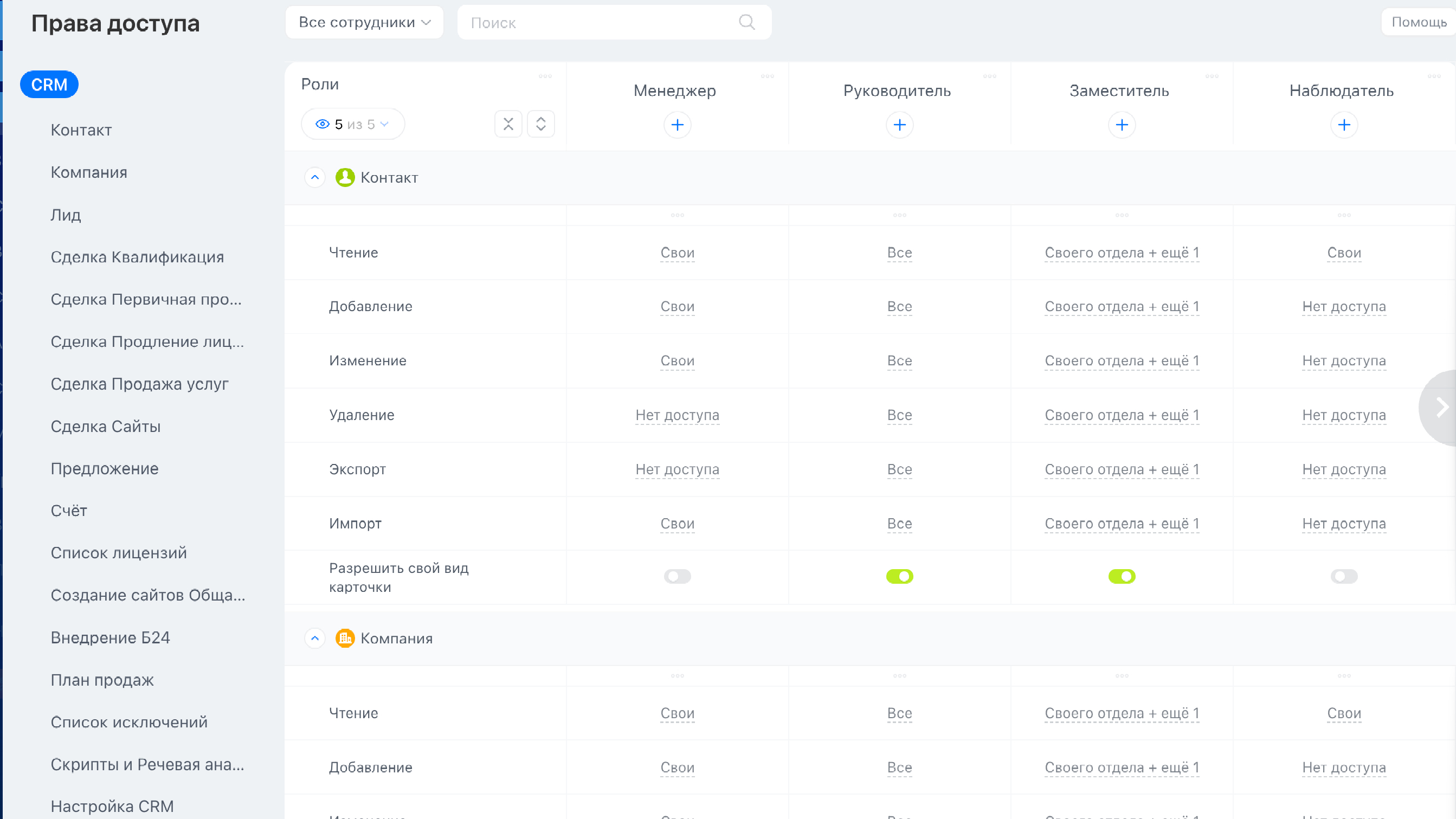Click the plus icon under Менеджер
1456x819 pixels.
tap(677, 125)
